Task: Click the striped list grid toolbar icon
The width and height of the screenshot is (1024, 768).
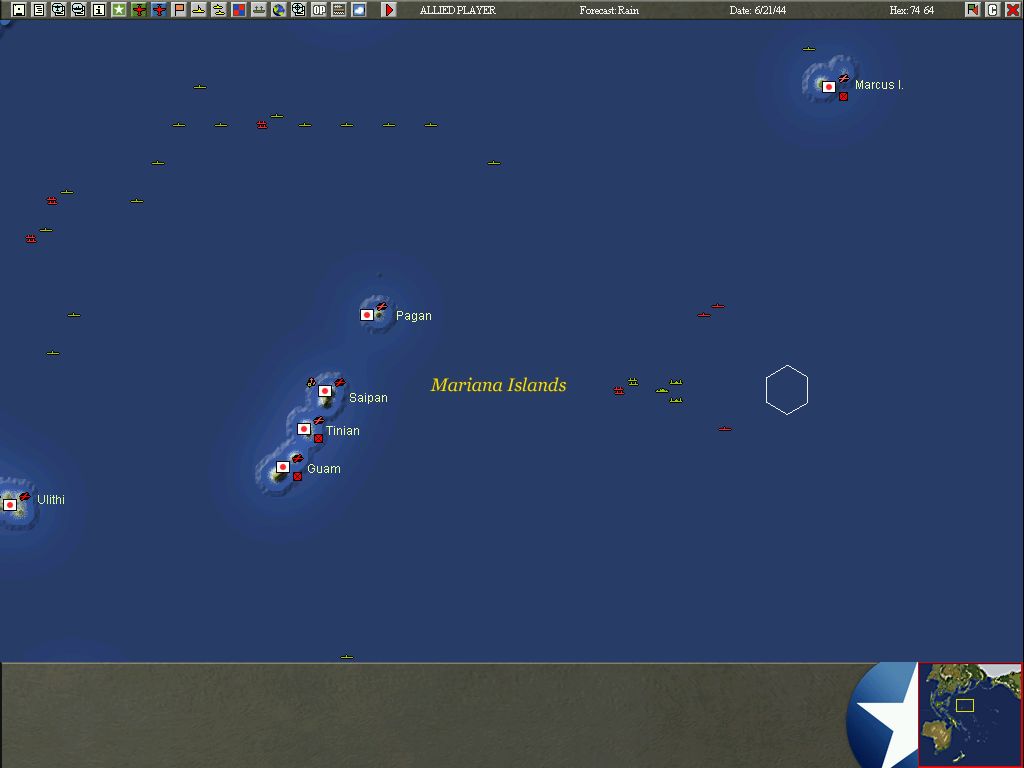Action: click(339, 10)
